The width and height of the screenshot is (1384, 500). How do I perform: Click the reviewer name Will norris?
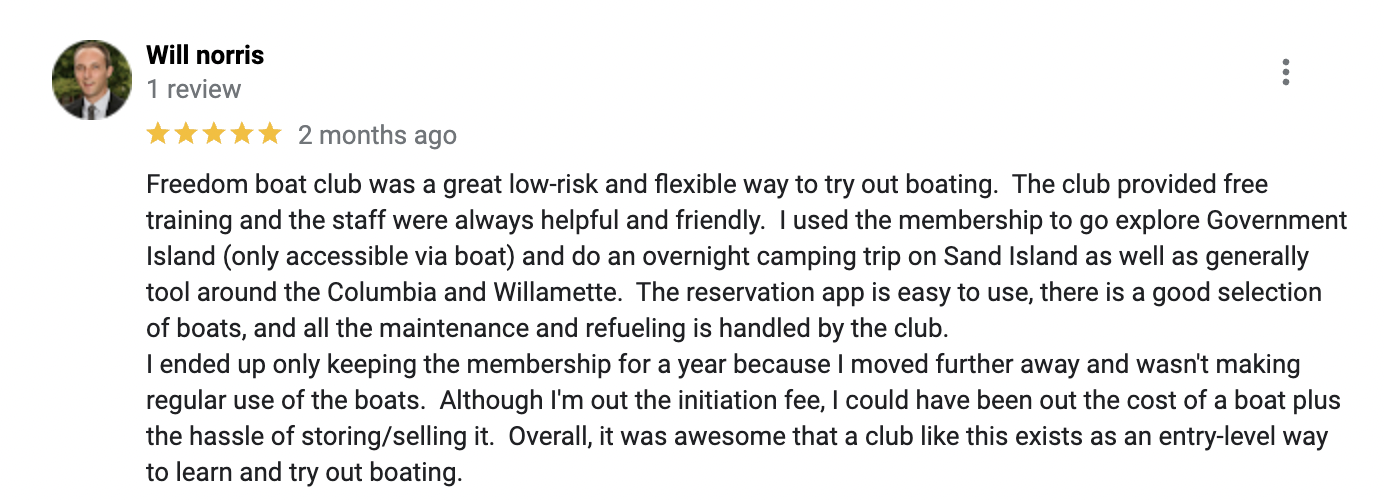(x=205, y=54)
